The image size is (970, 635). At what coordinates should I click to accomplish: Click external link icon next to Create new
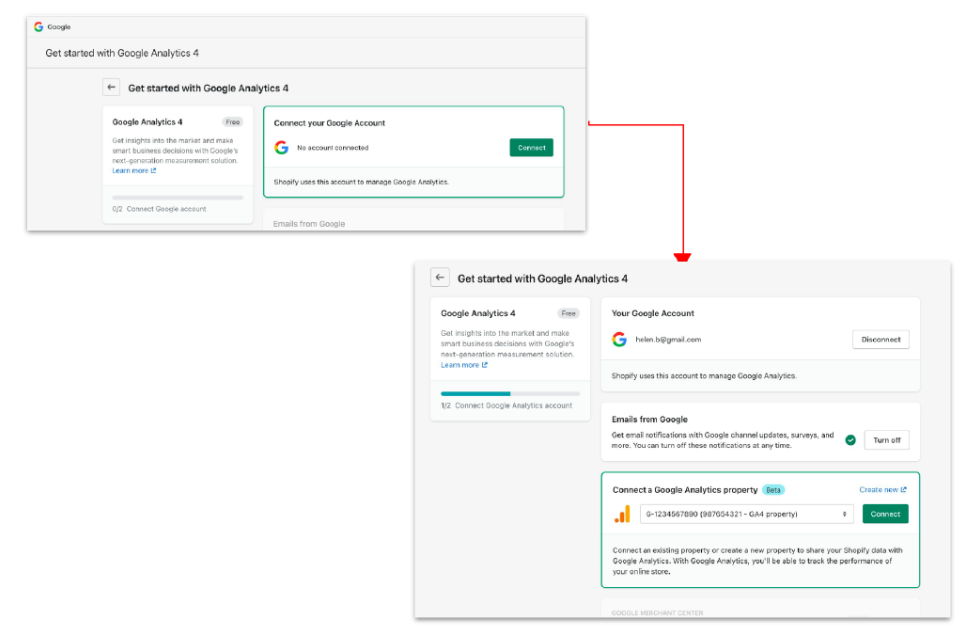point(904,490)
